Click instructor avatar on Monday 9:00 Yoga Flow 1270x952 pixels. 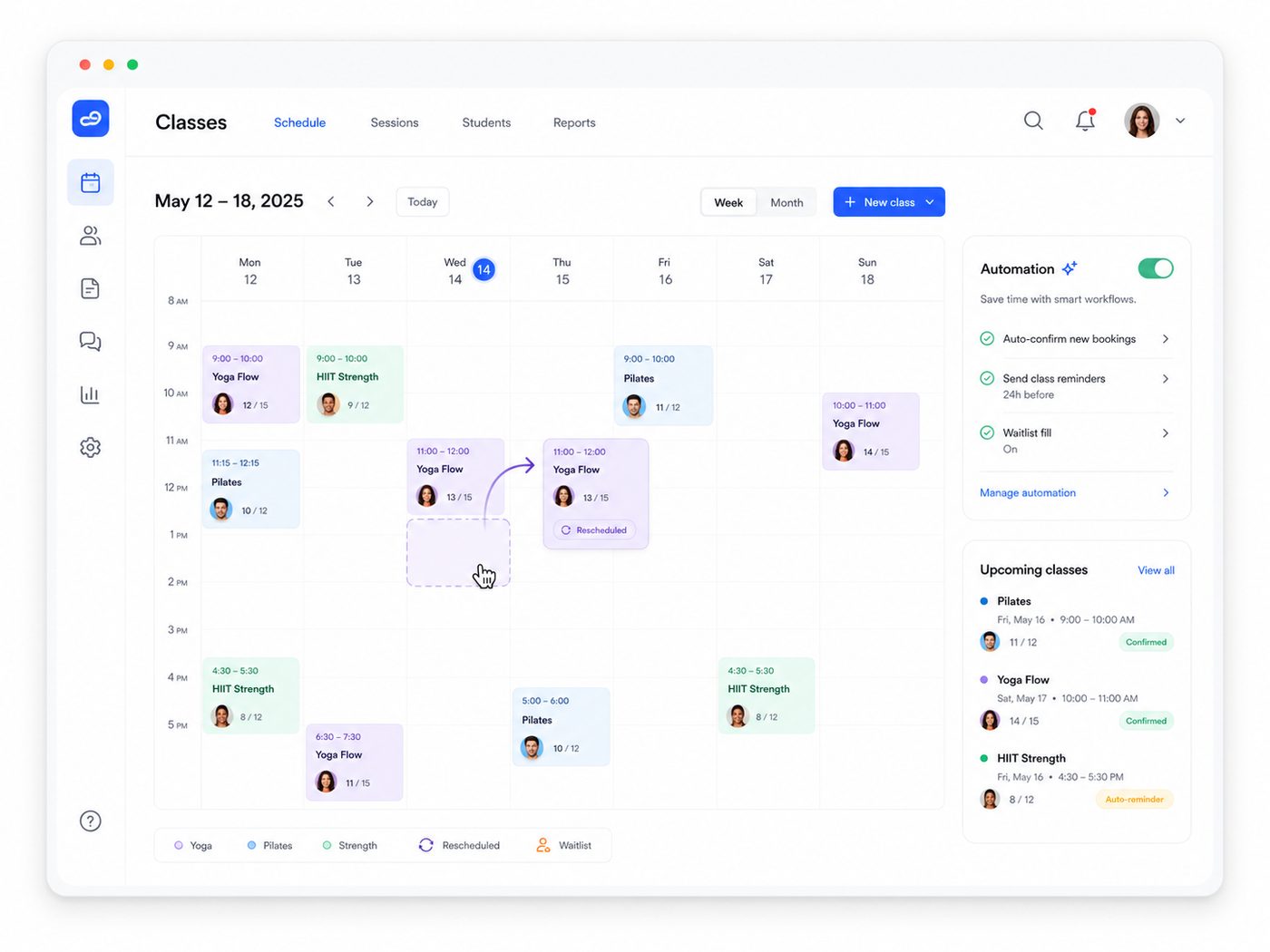point(223,404)
